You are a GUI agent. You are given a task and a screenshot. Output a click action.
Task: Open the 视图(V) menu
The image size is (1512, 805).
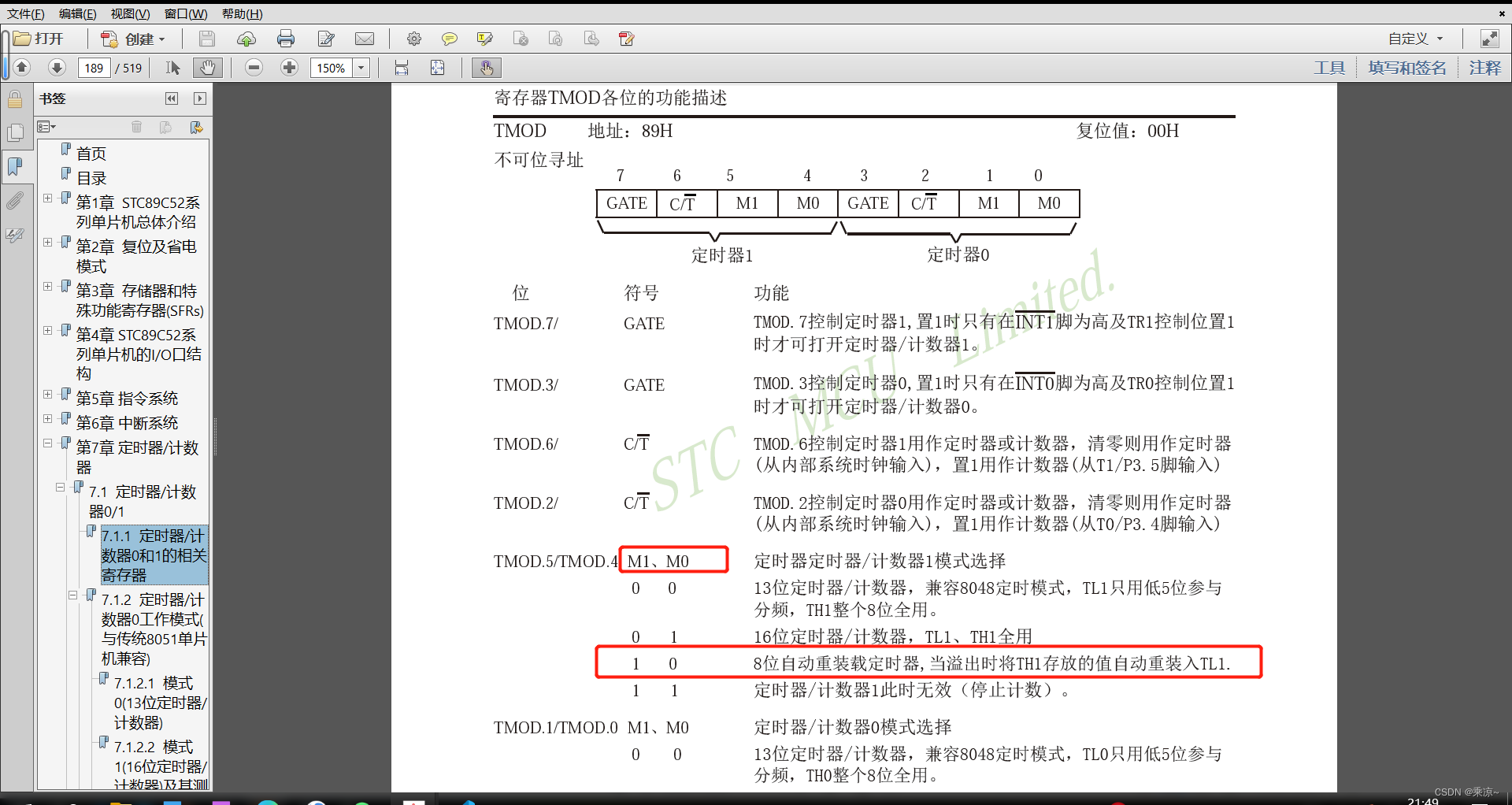[x=130, y=13]
